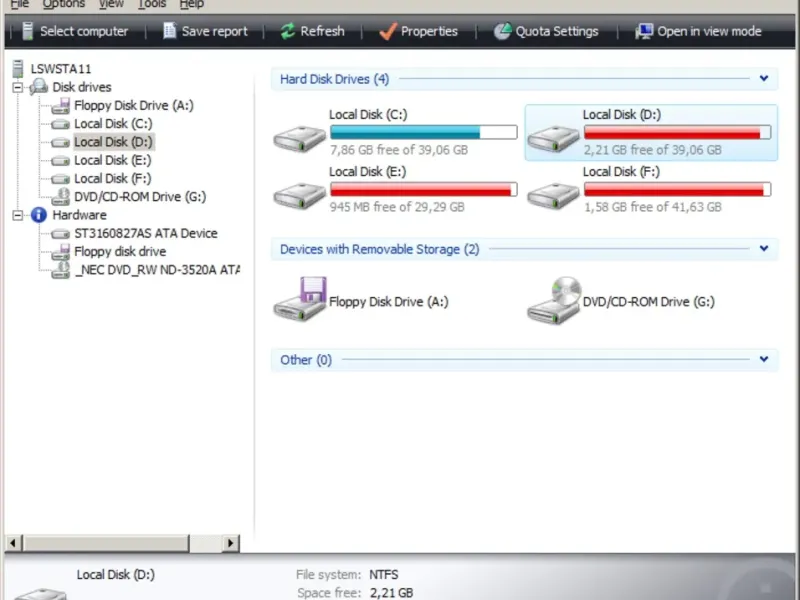Click the Disk drives folder icon in tree
800x600 pixels.
(39, 87)
